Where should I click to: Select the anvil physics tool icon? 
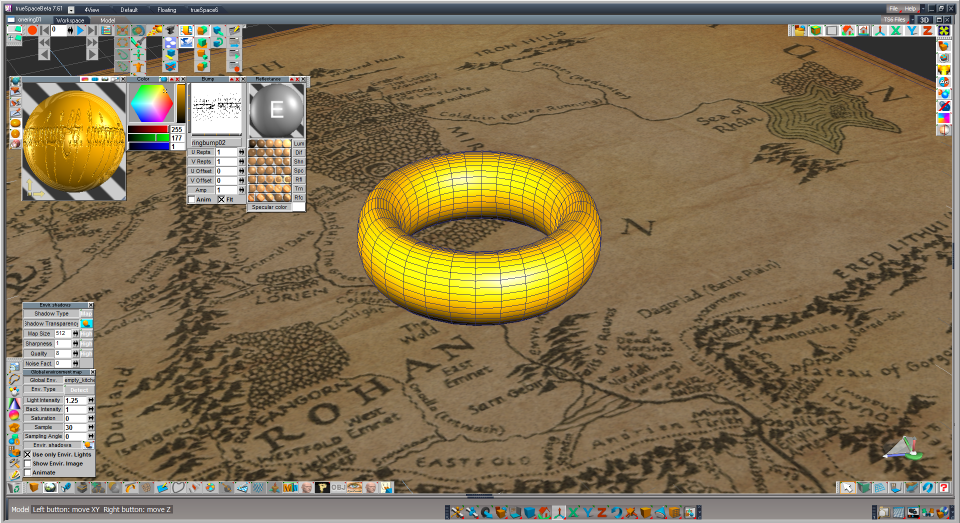tap(170, 30)
